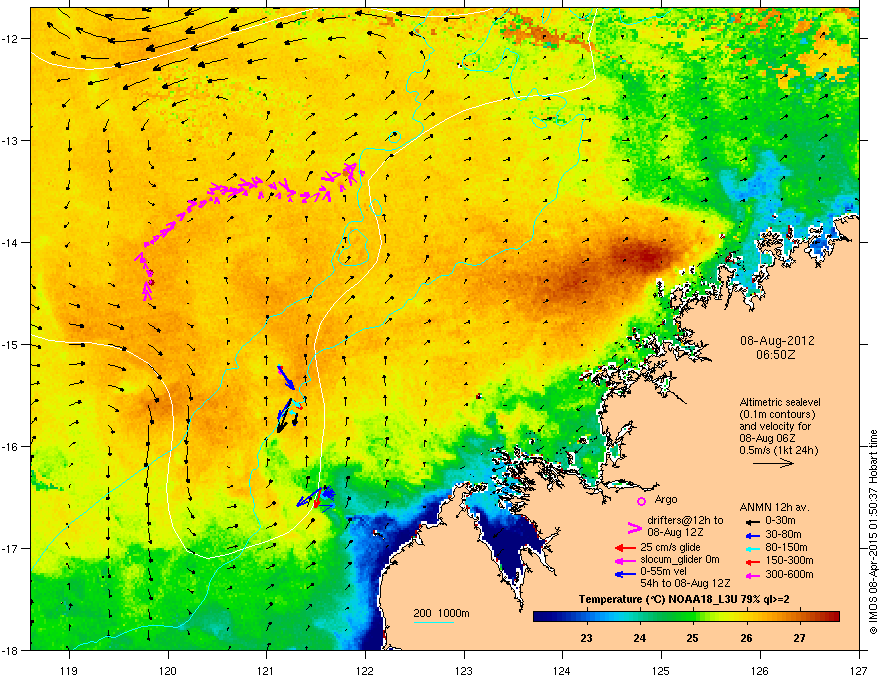Screen dimensions: 880x680
Task: Click the '0-55m vel' legend label
Action: pyautogui.click(x=665, y=571)
